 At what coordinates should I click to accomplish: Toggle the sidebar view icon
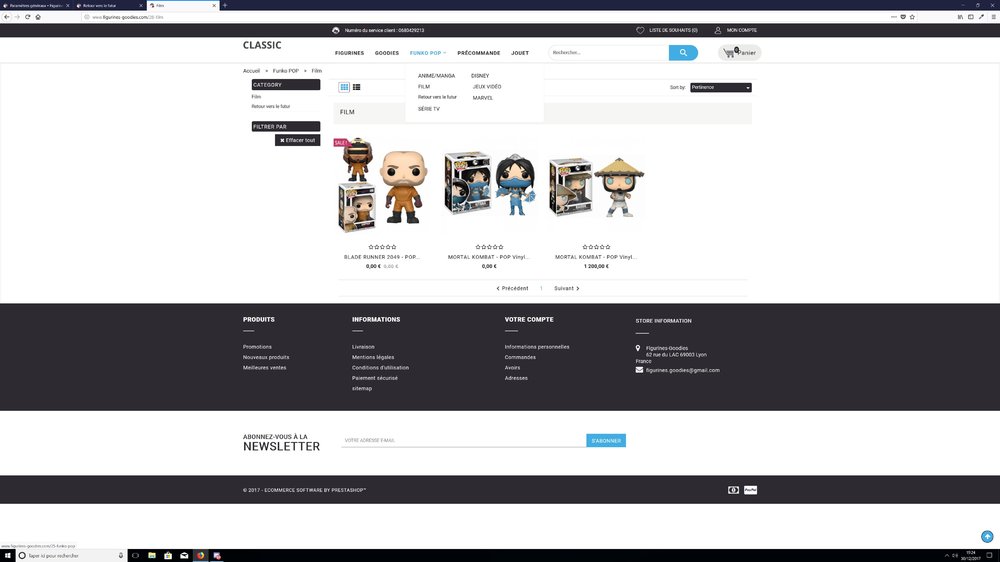pyautogui.click(x=971, y=17)
